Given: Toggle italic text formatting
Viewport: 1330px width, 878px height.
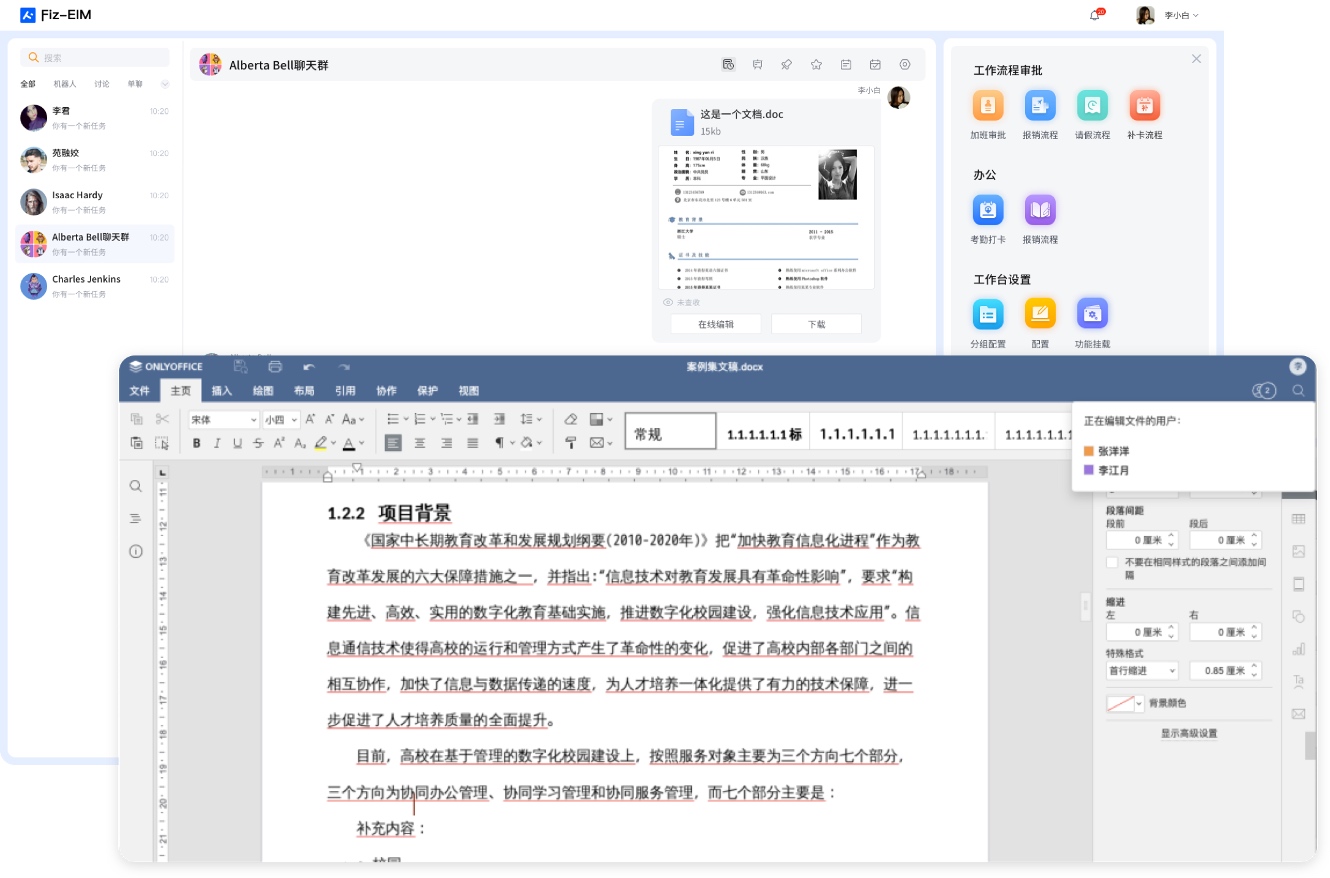Looking at the screenshot, I should click(x=217, y=443).
